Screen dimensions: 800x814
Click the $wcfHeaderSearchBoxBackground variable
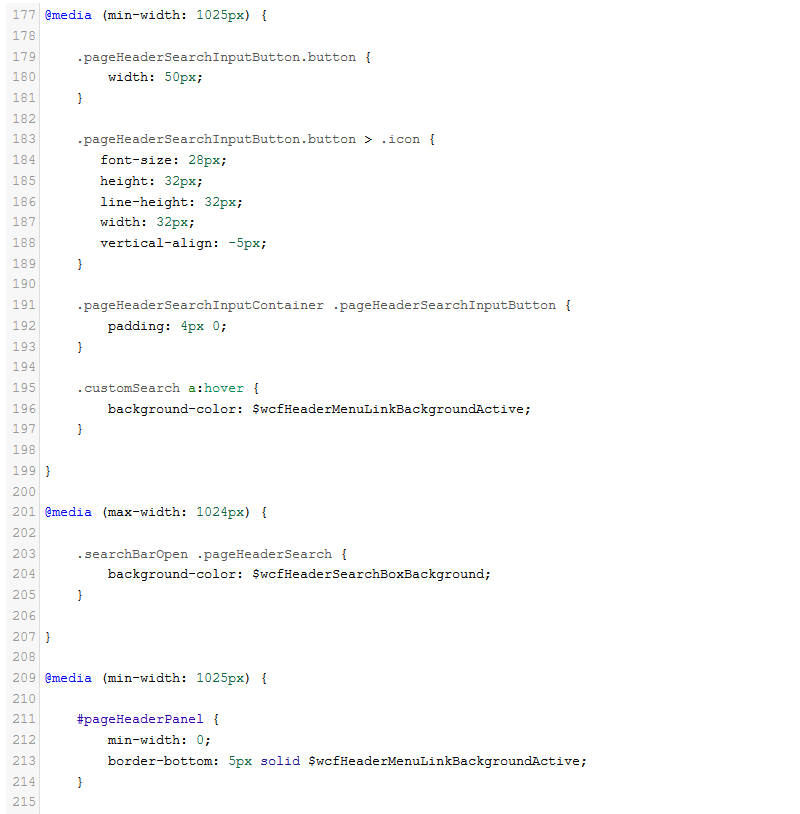(x=371, y=574)
